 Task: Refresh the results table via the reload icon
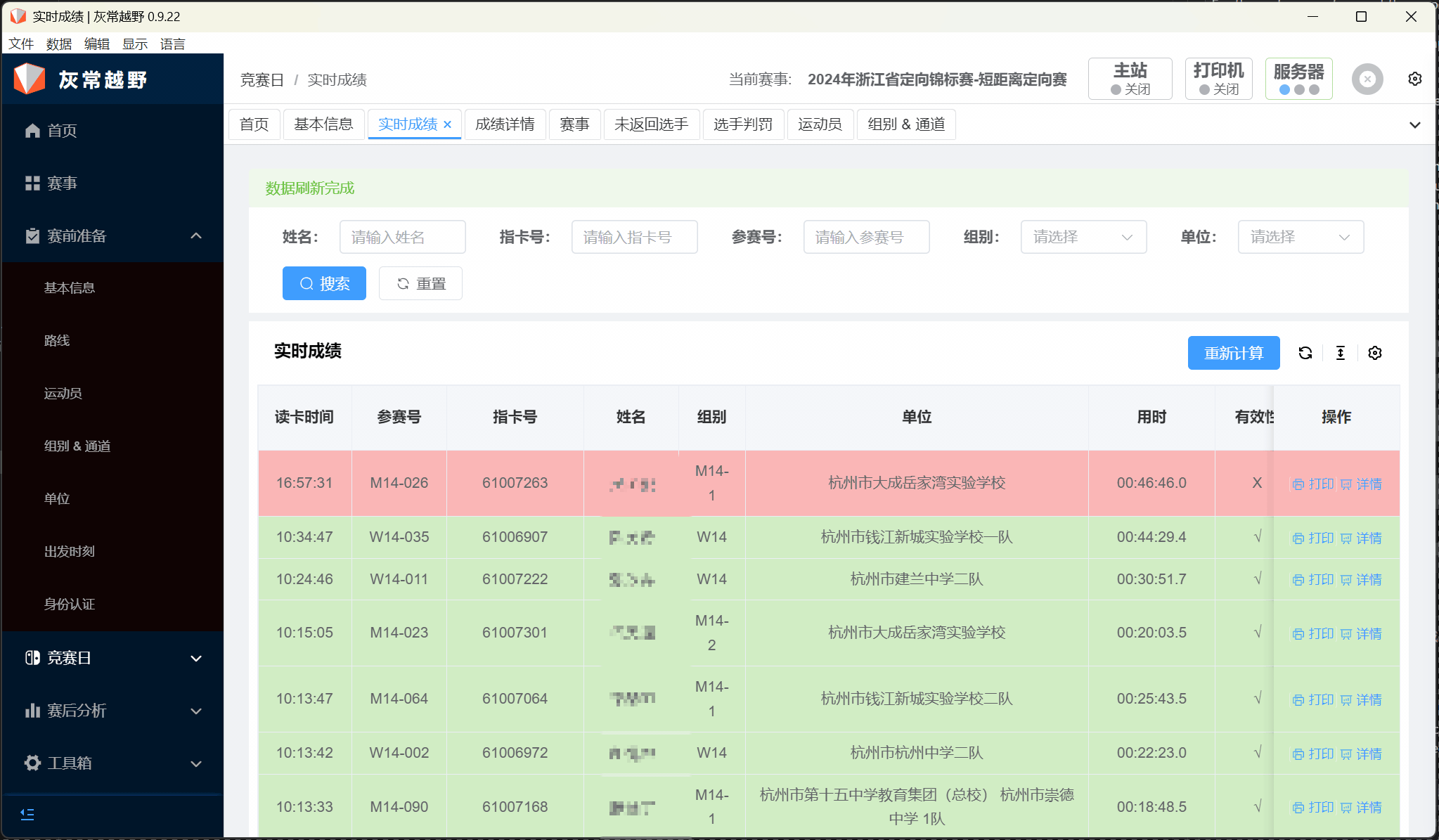pos(1305,353)
